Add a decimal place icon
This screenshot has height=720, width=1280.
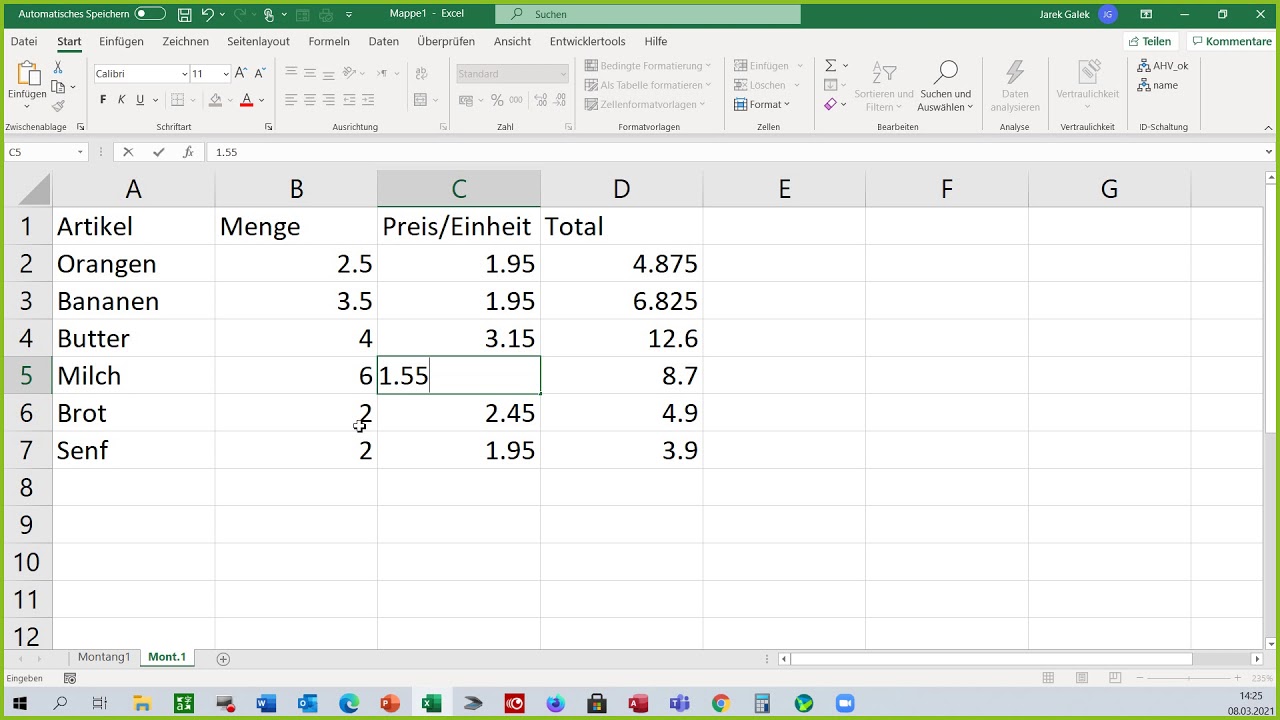click(x=540, y=100)
